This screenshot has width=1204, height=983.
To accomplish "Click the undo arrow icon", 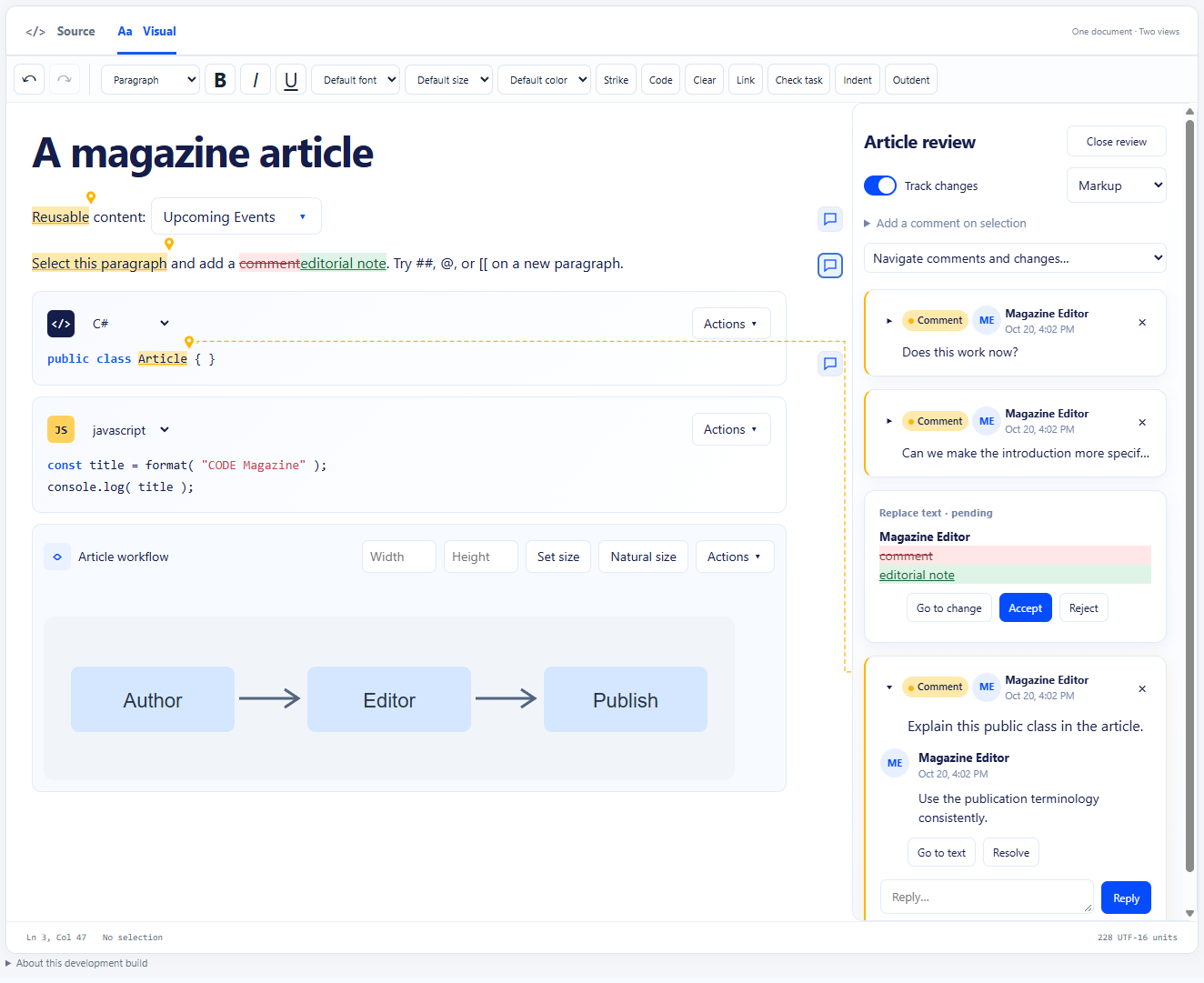I will [29, 79].
